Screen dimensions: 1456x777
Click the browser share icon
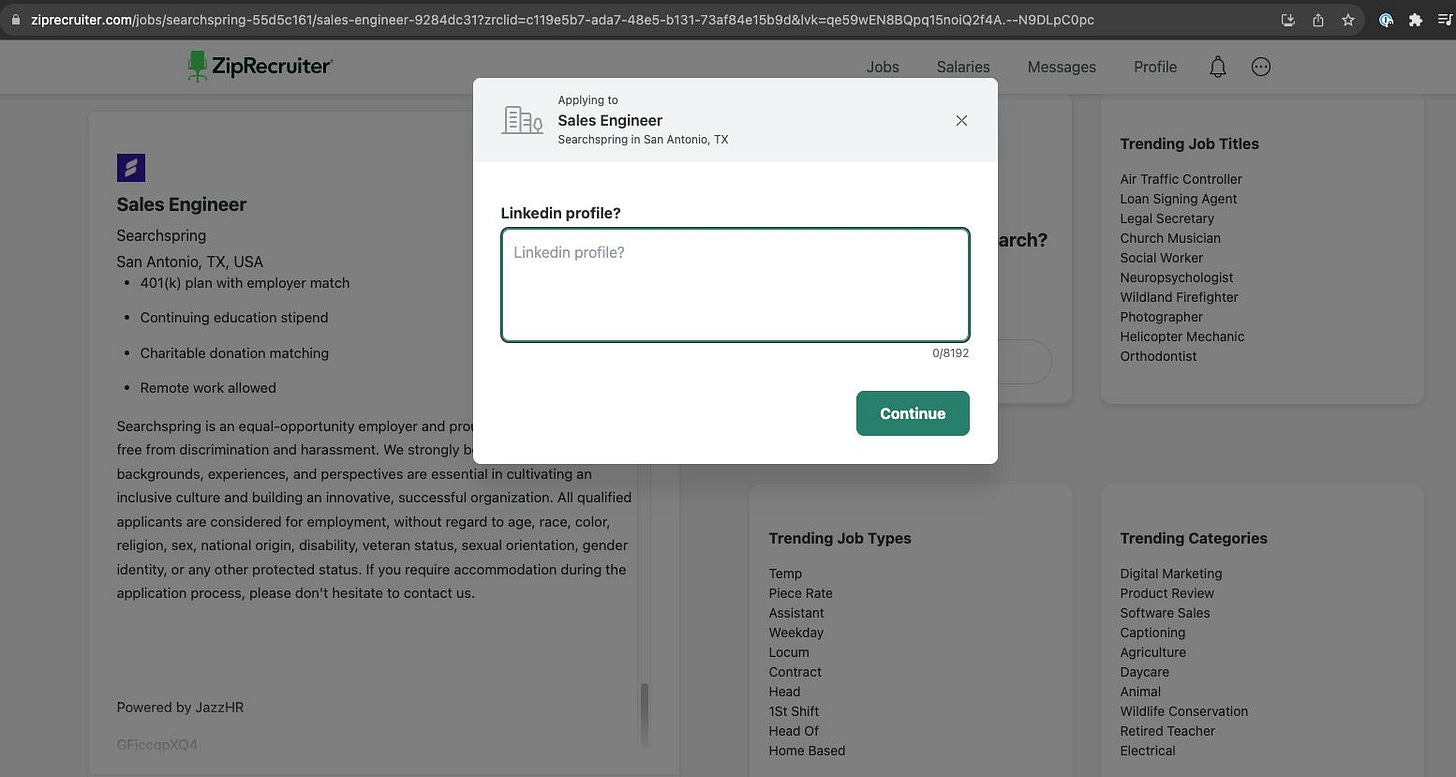pyautogui.click(x=1318, y=20)
